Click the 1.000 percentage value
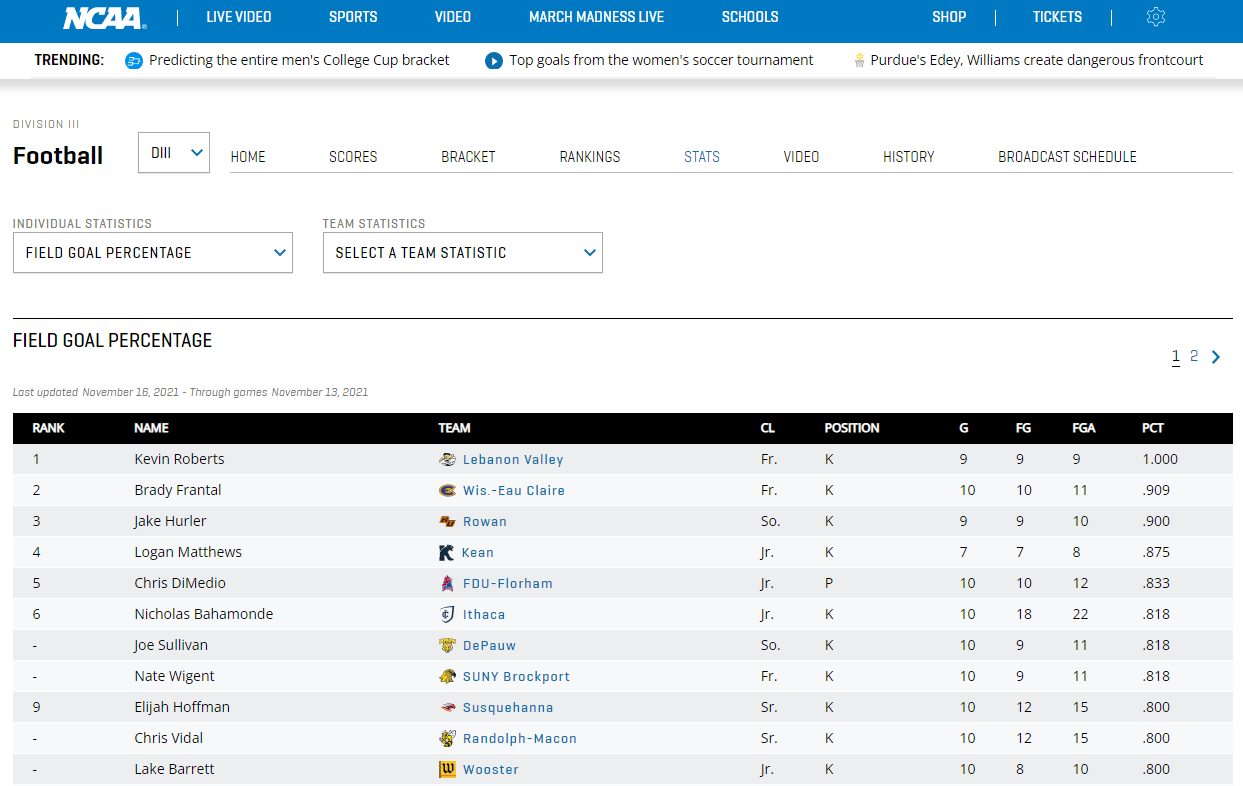Viewport: 1243px width, 786px height. coord(1160,459)
